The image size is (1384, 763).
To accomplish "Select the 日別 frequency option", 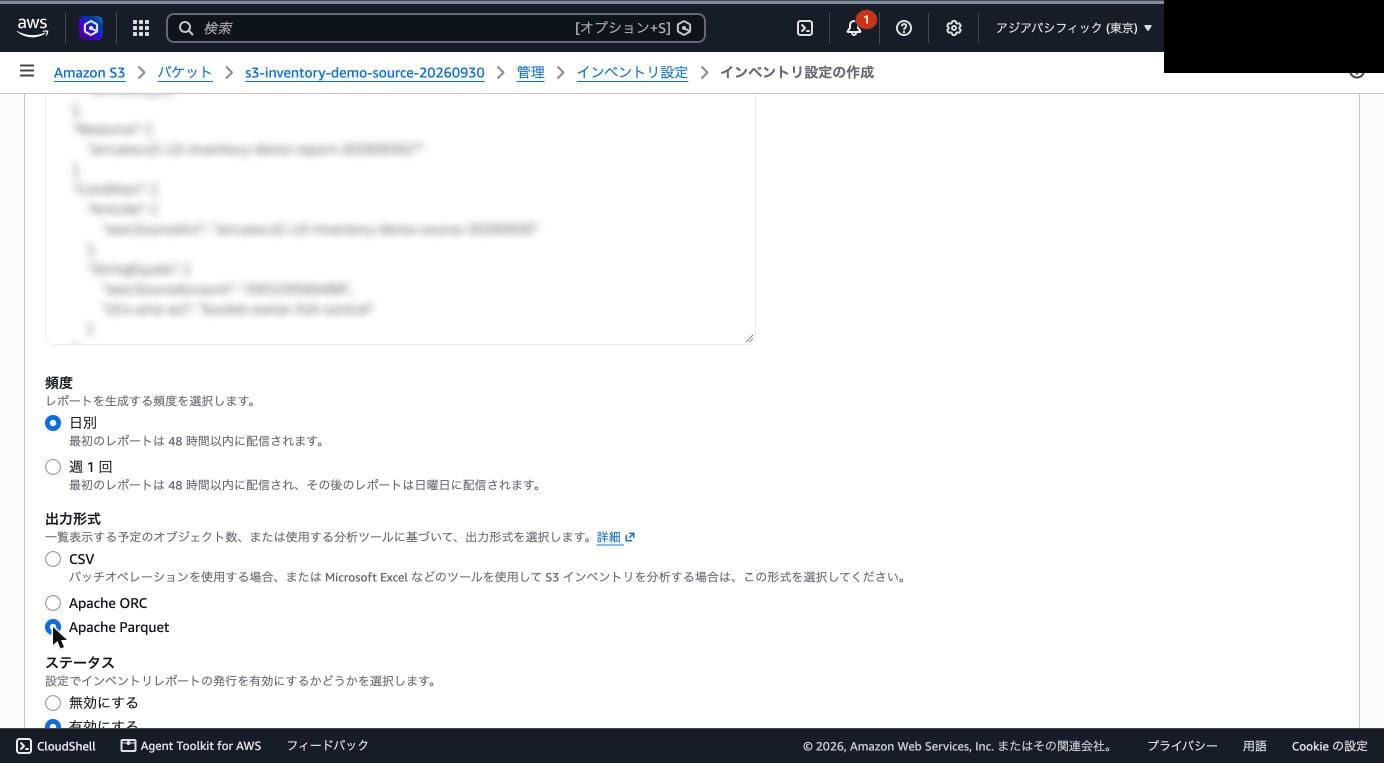I will tap(53, 423).
